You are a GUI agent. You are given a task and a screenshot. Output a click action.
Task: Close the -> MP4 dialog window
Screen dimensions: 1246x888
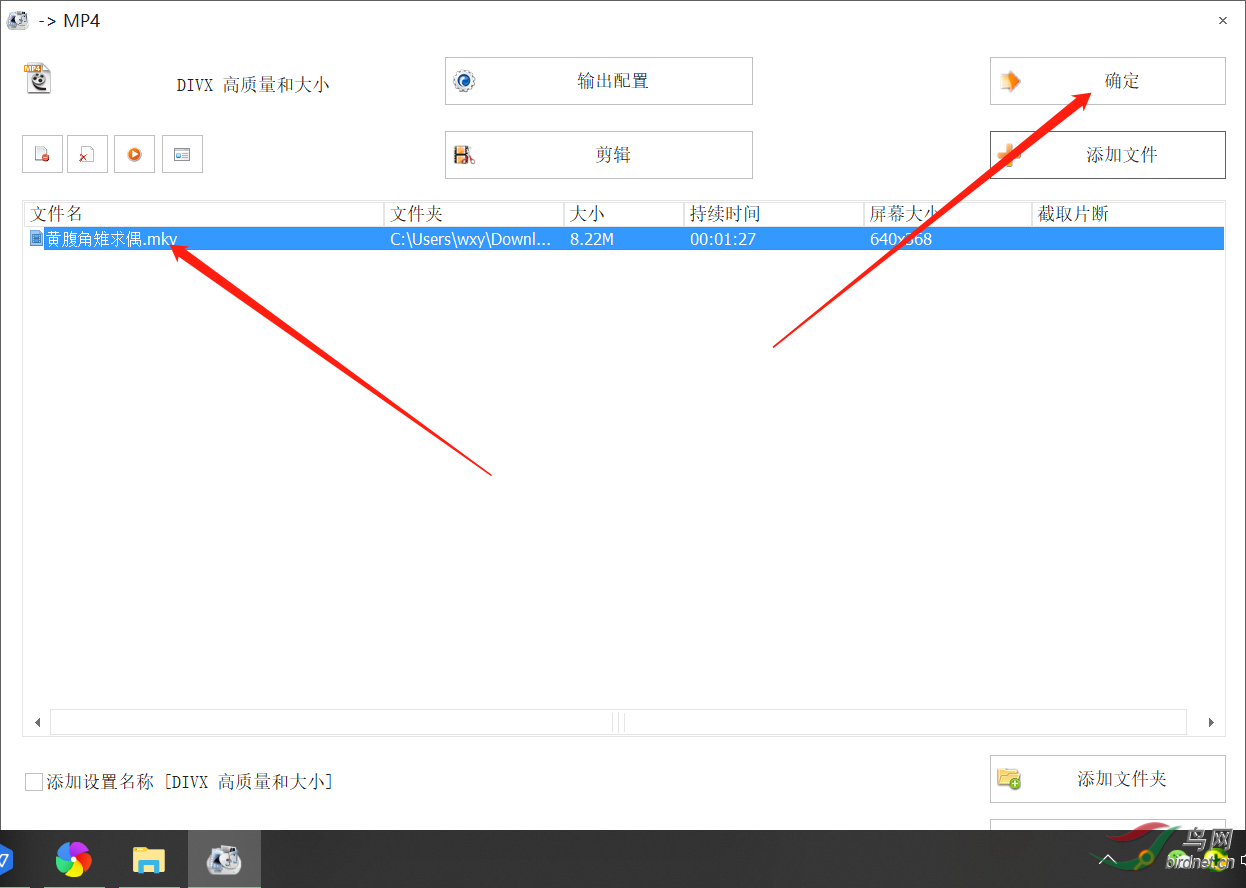[x=1222, y=20]
